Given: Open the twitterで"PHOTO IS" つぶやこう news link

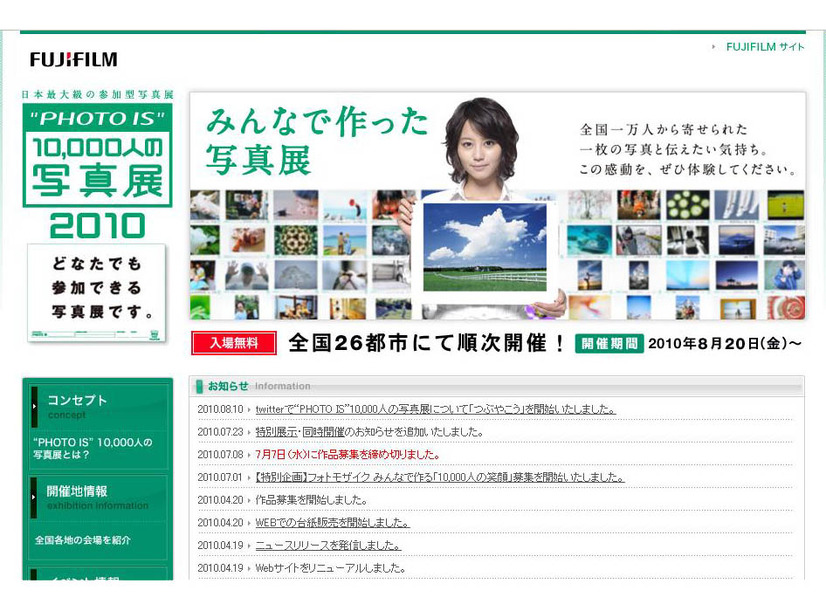Looking at the screenshot, I should (x=435, y=409).
